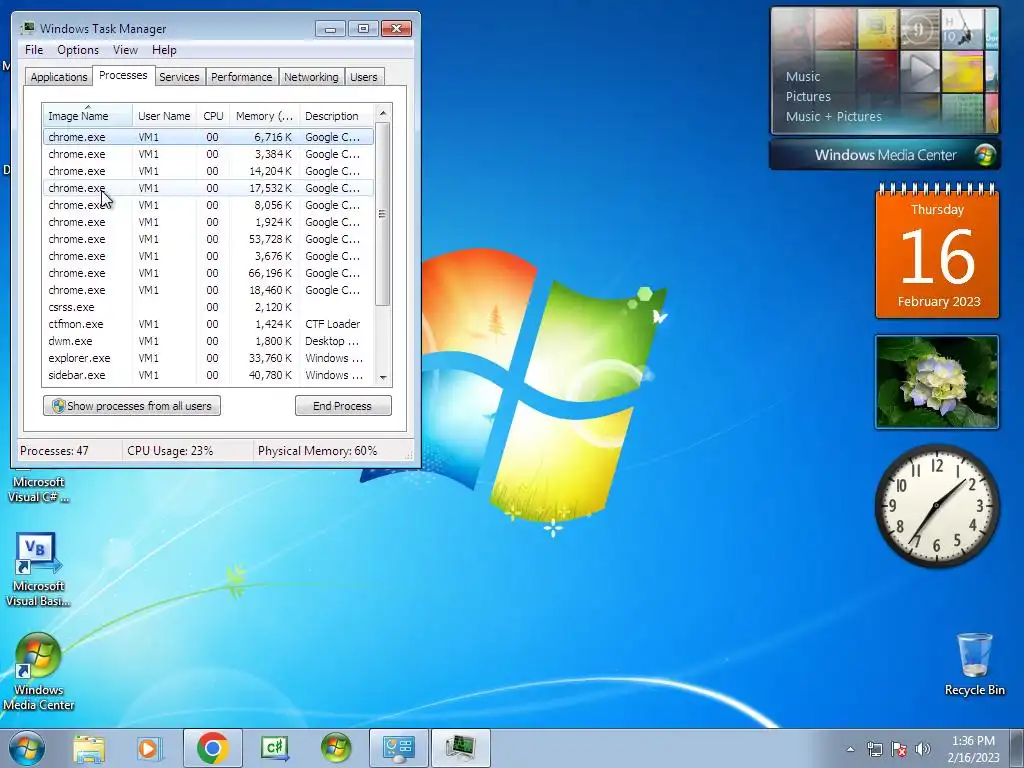Image resolution: width=1024 pixels, height=768 pixels.
Task: Open the Help menu
Action: tap(164, 50)
